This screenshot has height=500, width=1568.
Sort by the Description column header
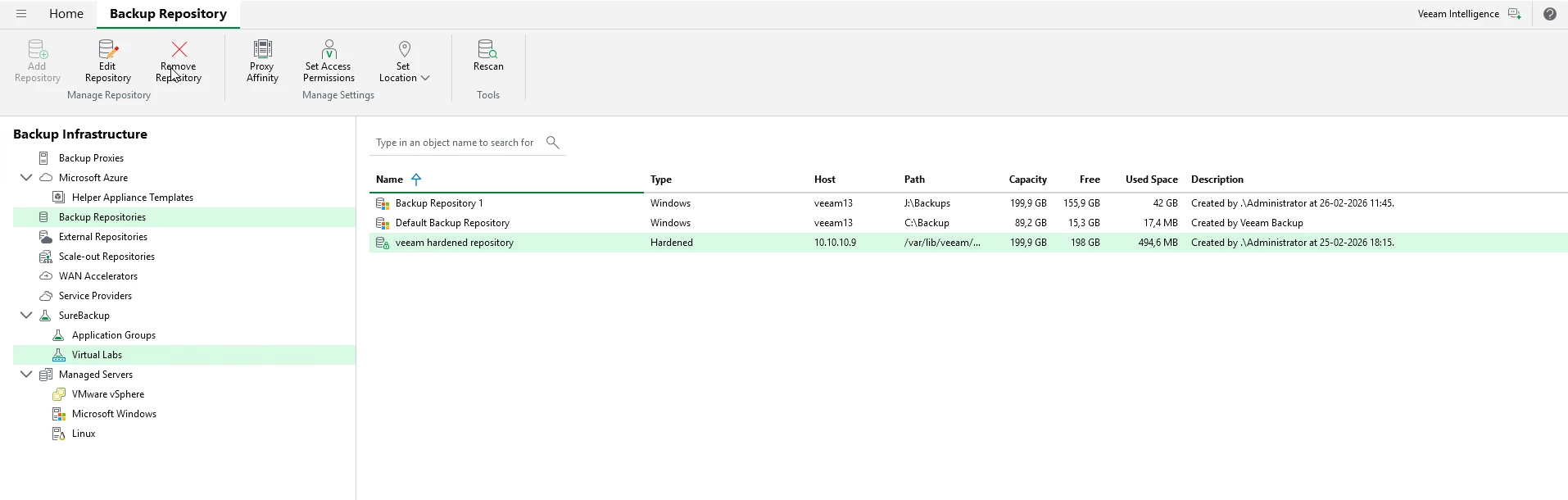click(1217, 180)
